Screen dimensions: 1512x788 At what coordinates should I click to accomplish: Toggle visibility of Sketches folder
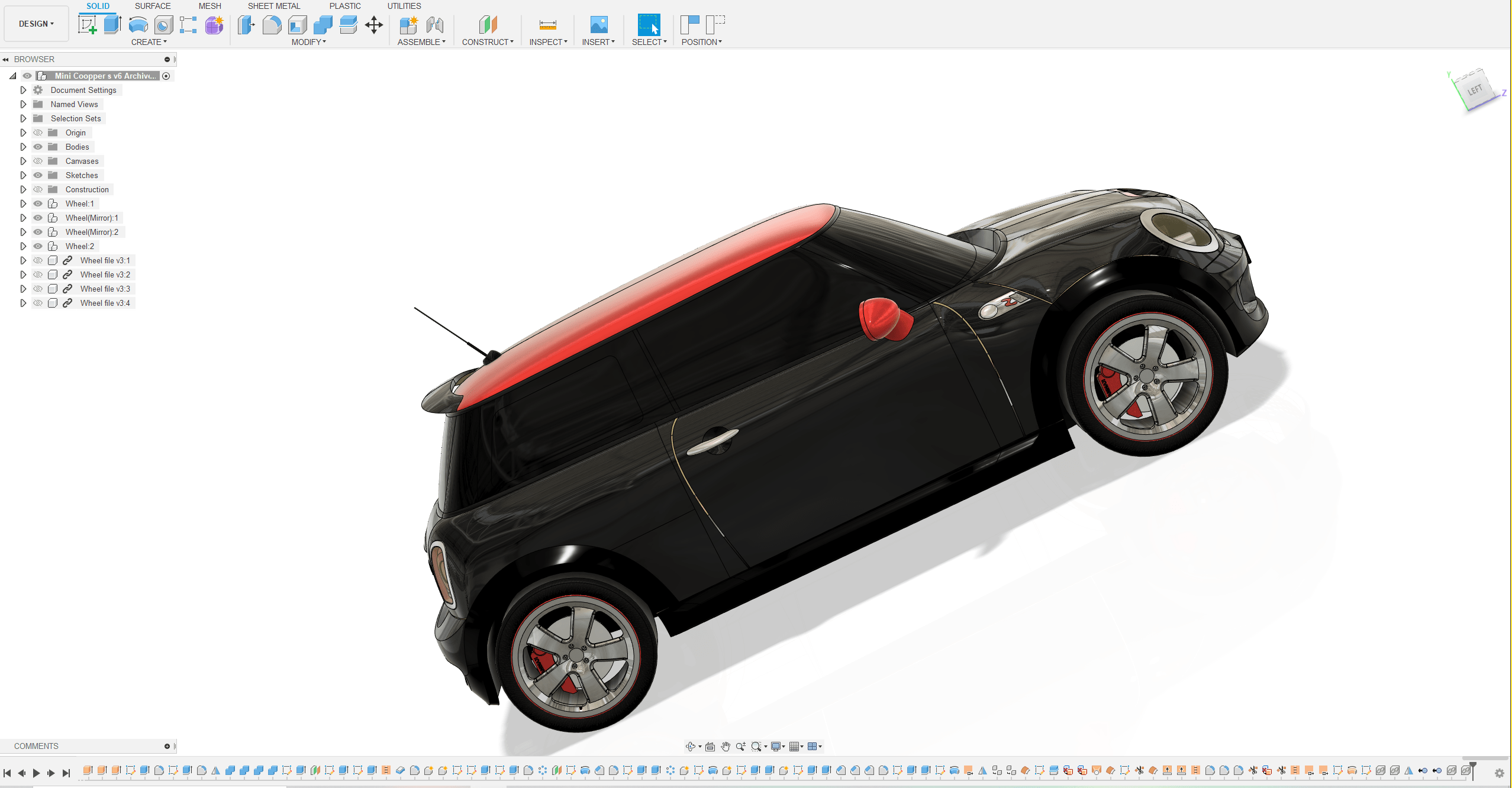pos(38,175)
